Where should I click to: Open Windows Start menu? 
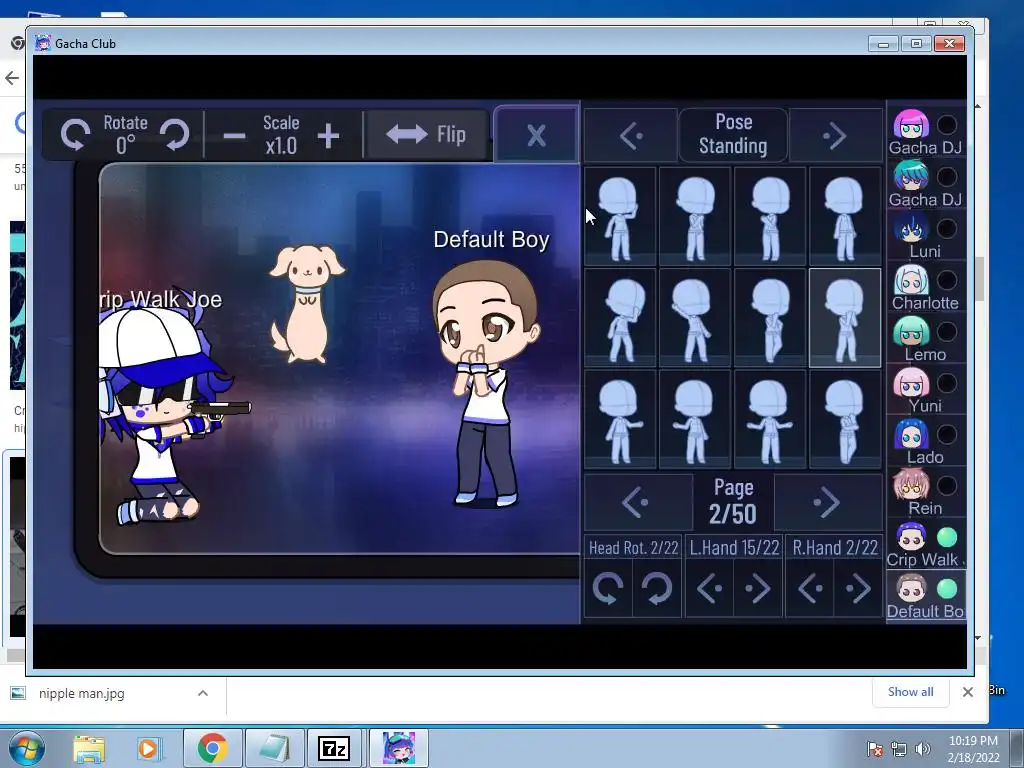tap(27, 749)
